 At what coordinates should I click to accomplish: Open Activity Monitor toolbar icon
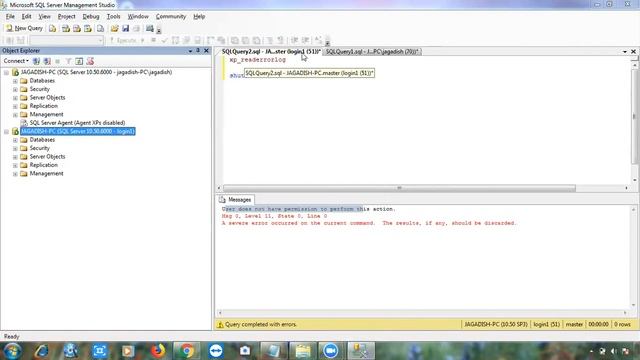point(150,29)
